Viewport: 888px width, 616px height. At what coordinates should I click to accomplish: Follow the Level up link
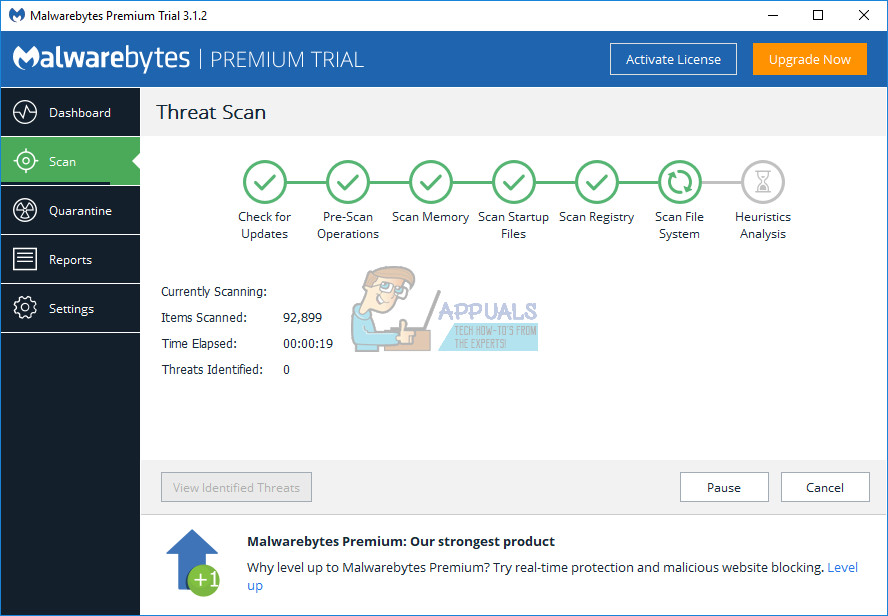coord(842,567)
